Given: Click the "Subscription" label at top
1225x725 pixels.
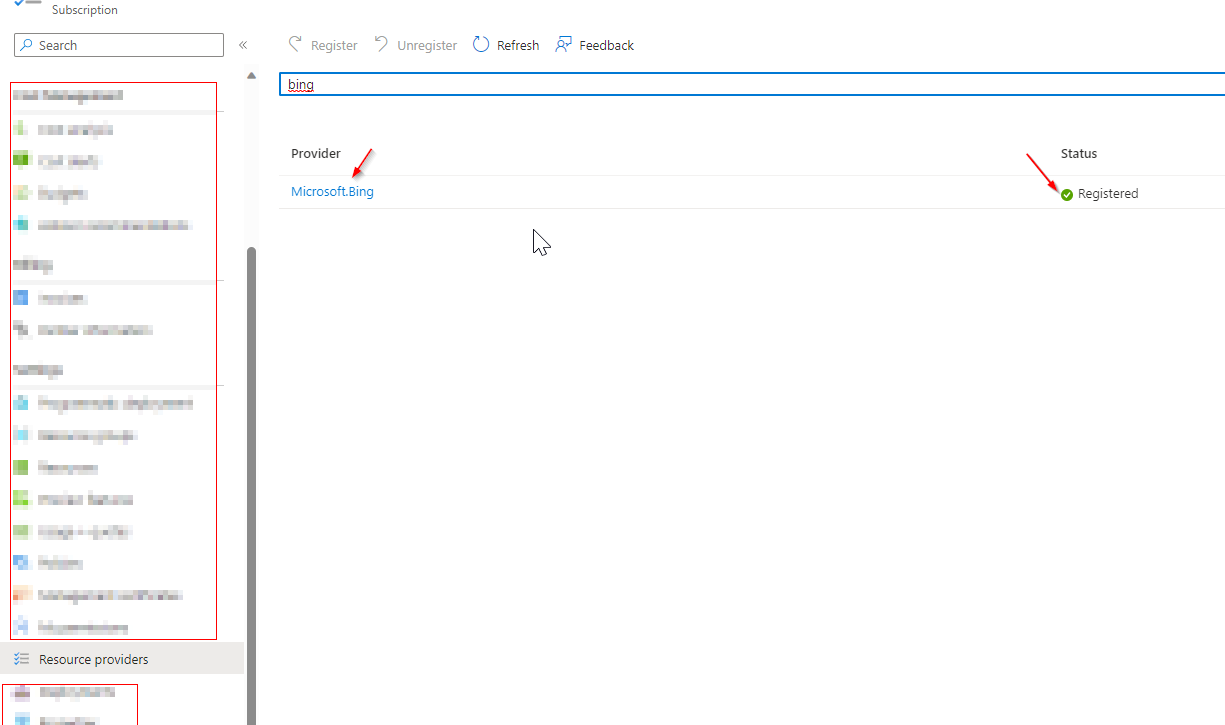Looking at the screenshot, I should (85, 10).
